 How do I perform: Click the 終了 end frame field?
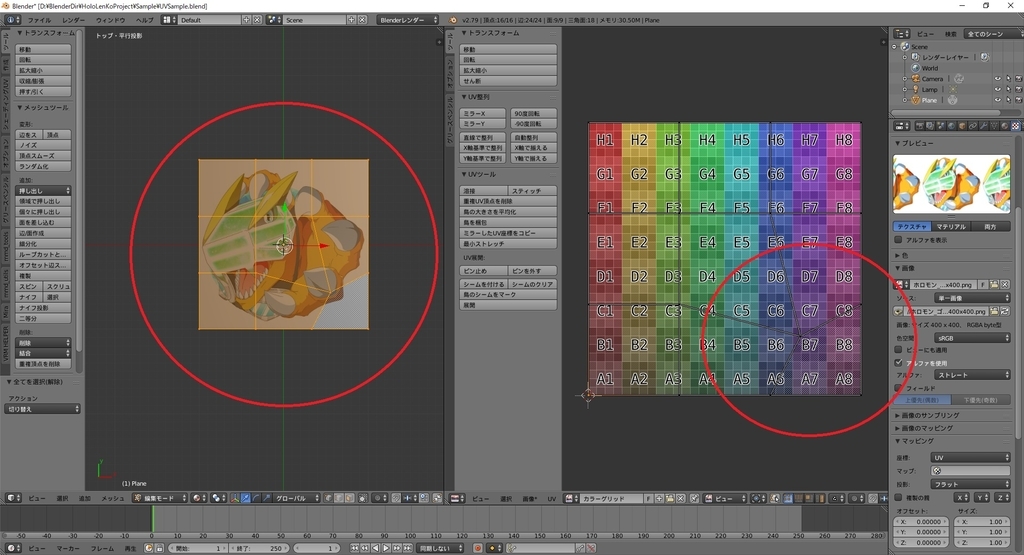[258, 548]
